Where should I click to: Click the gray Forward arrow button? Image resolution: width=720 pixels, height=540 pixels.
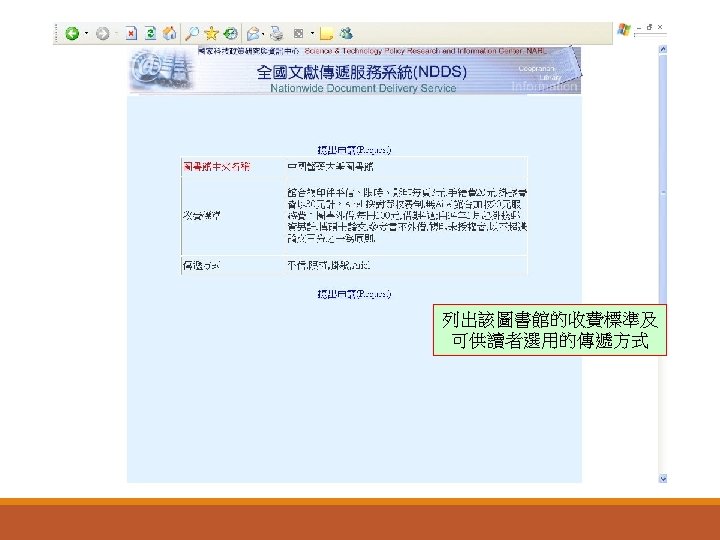coord(102,34)
